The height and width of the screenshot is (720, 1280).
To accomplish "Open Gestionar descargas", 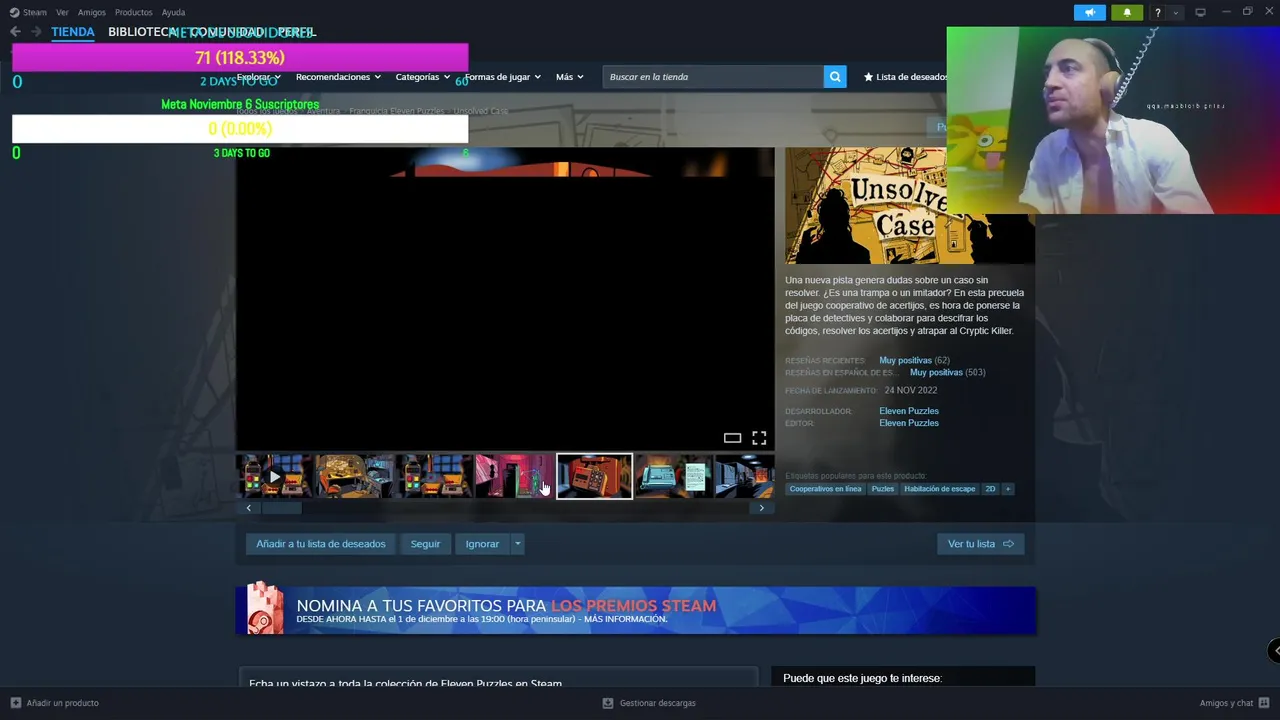I will coord(649,703).
